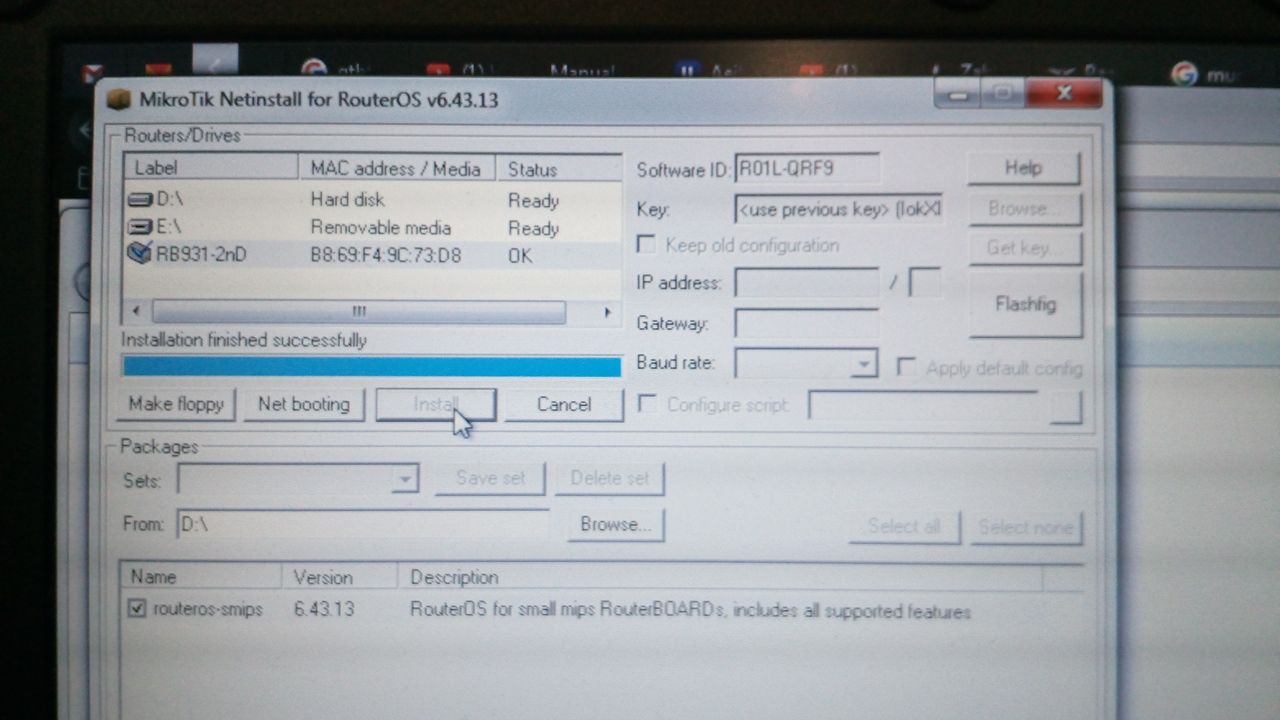Click the Software ID field
This screenshot has height=720, width=1280.
808,168
